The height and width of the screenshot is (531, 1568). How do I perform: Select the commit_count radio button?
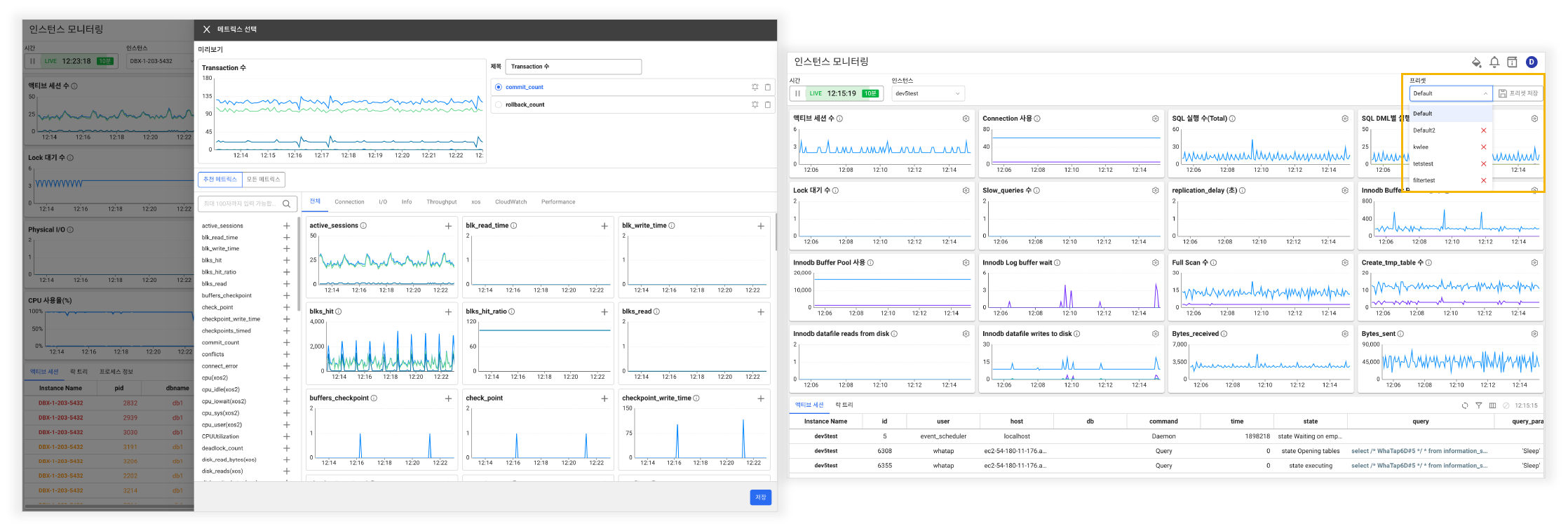click(499, 87)
